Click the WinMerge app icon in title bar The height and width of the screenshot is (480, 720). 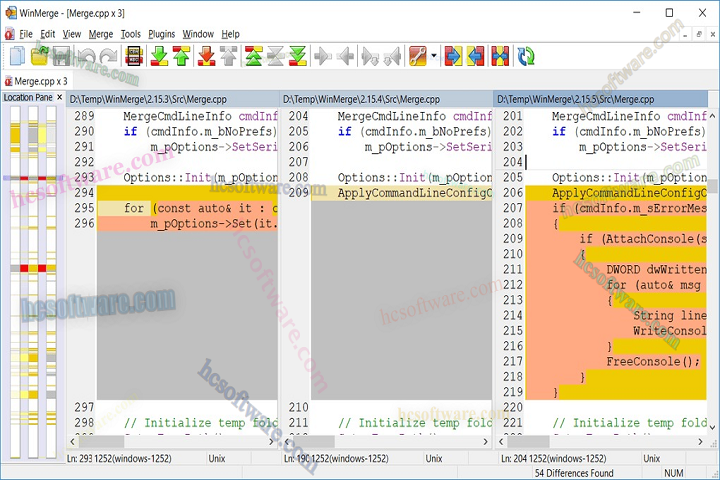tap(11, 12)
